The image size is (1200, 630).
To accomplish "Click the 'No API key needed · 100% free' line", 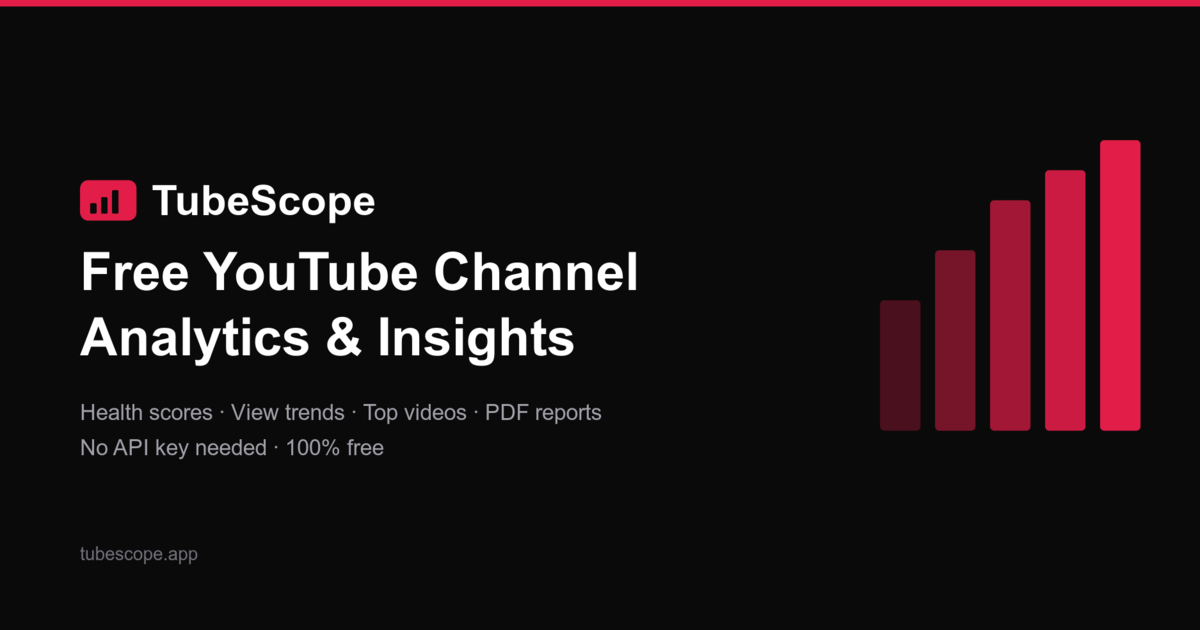I will (232, 448).
